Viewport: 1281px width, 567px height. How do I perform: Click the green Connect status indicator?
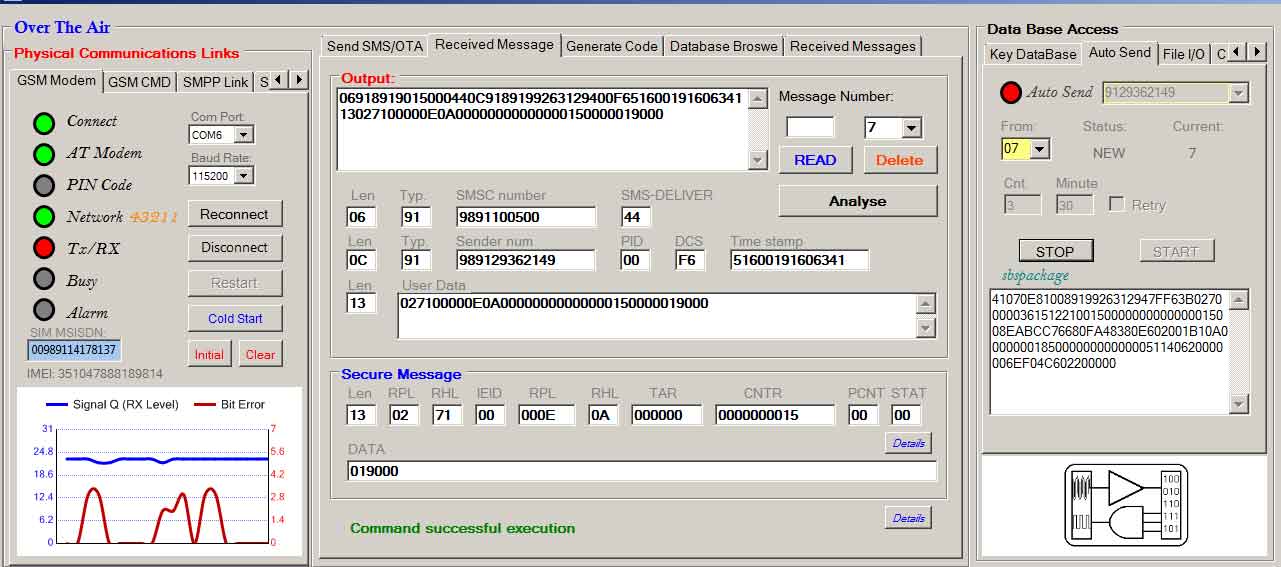[44, 123]
